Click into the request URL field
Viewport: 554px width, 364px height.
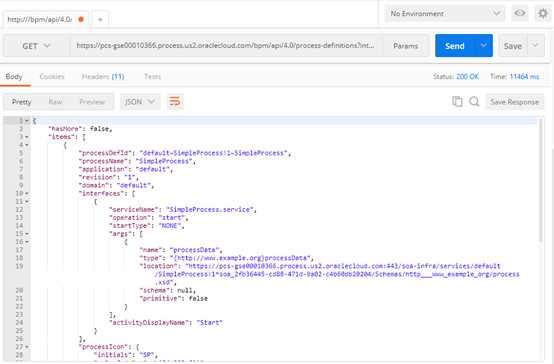[225, 46]
